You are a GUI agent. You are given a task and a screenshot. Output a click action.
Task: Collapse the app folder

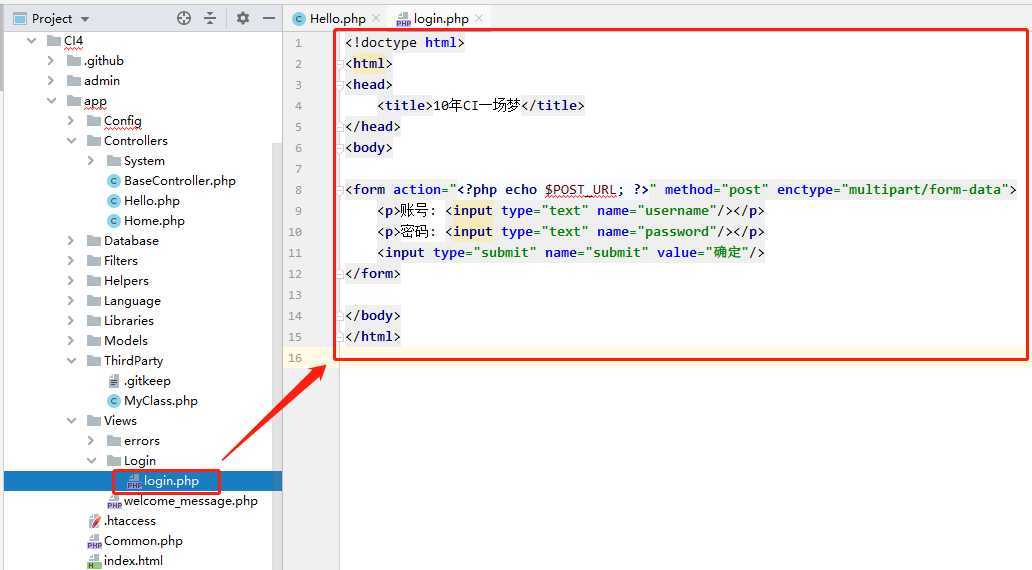[x=51, y=101]
